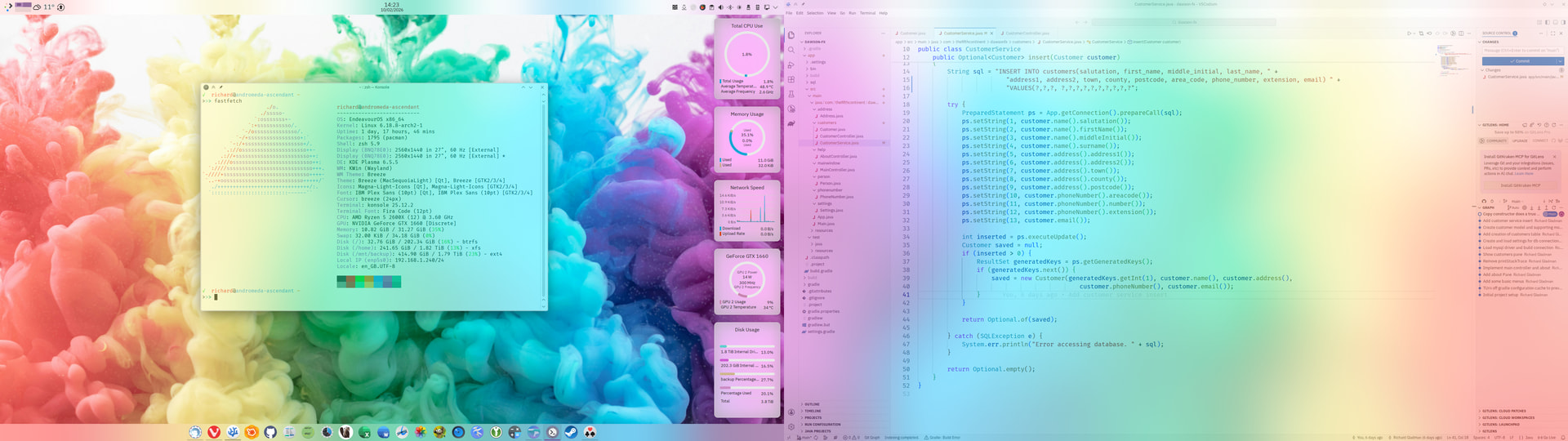Click the Run Java play icon in editor toolbar

[x=1410, y=33]
